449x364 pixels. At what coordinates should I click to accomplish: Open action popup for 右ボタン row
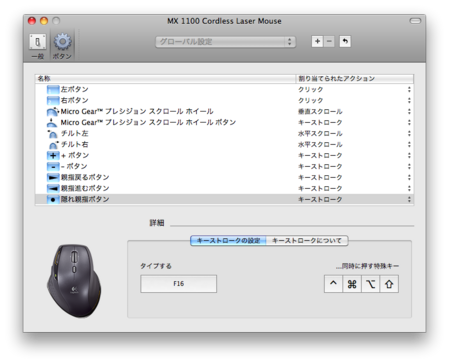[x=409, y=100]
